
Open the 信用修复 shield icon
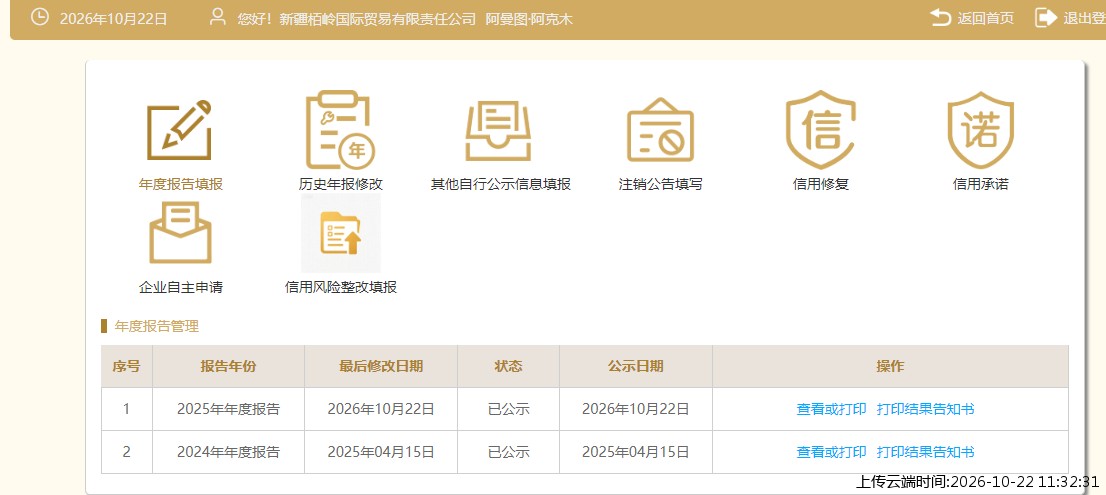tap(820, 130)
